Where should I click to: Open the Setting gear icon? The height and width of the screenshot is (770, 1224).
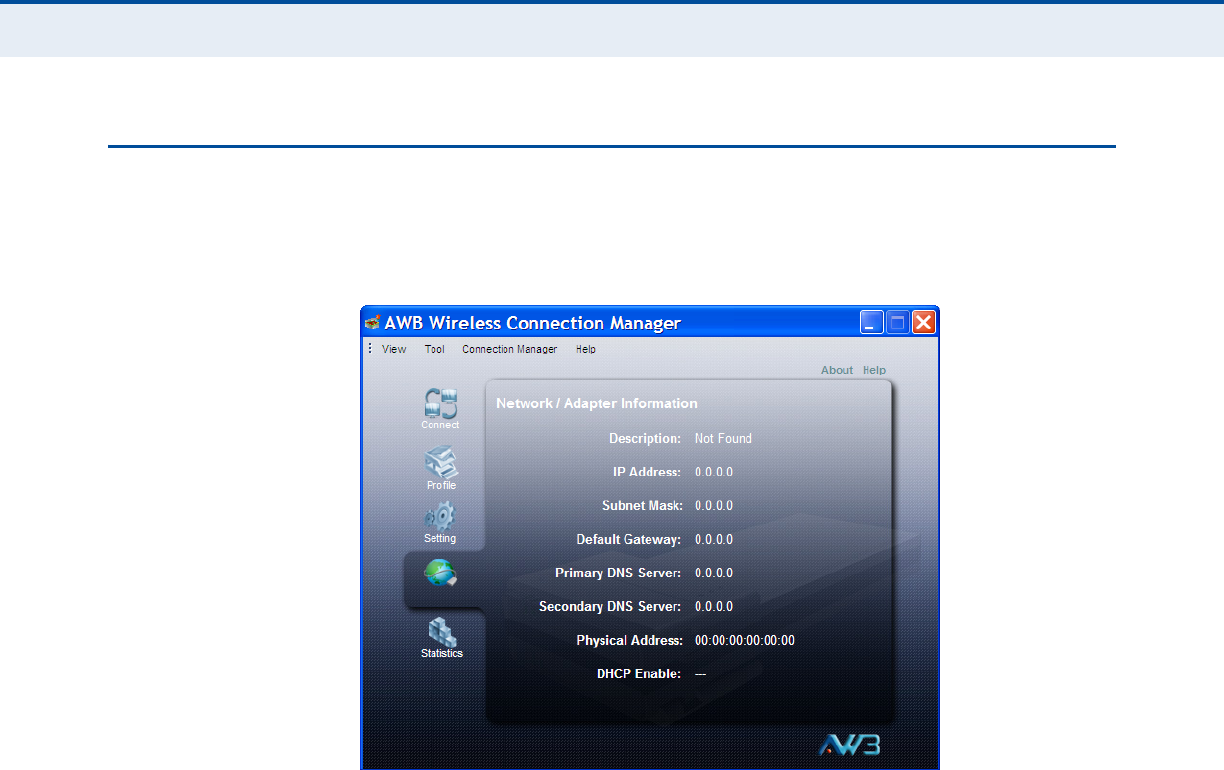pos(440,523)
